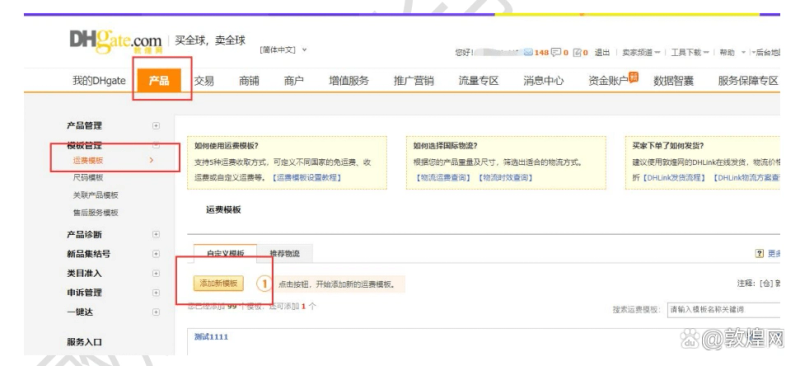This screenshot has width=800, height=366.
Task: Click the arrow icon beside 运费模板
Action: coord(151,160)
